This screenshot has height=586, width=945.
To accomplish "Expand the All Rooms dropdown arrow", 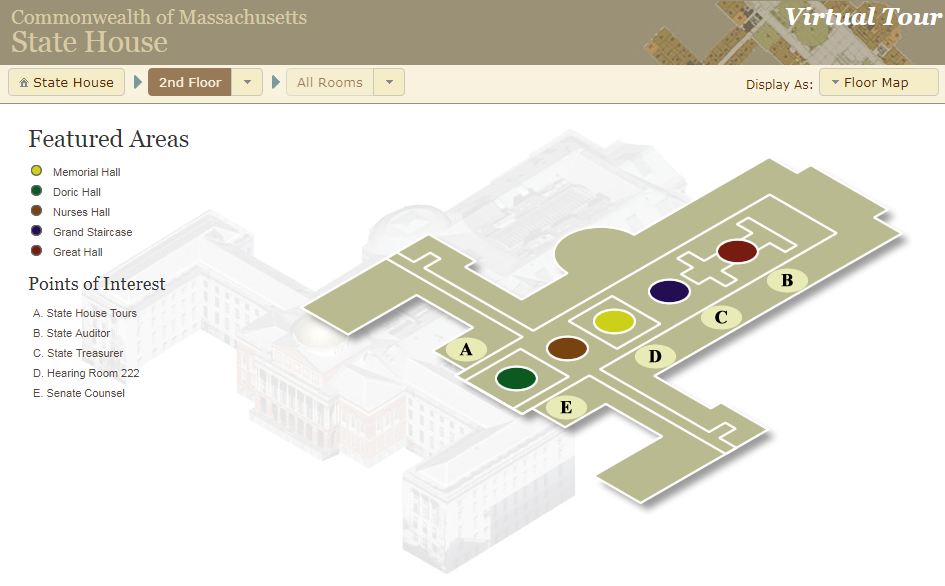I will (x=389, y=82).
